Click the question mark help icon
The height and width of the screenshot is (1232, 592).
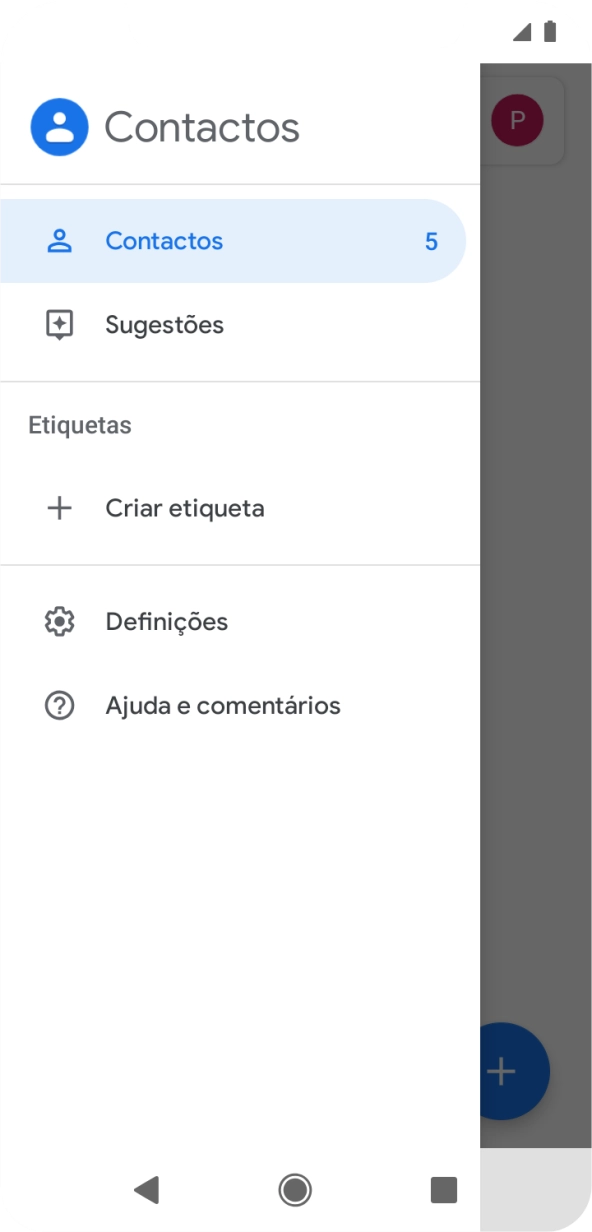60,705
